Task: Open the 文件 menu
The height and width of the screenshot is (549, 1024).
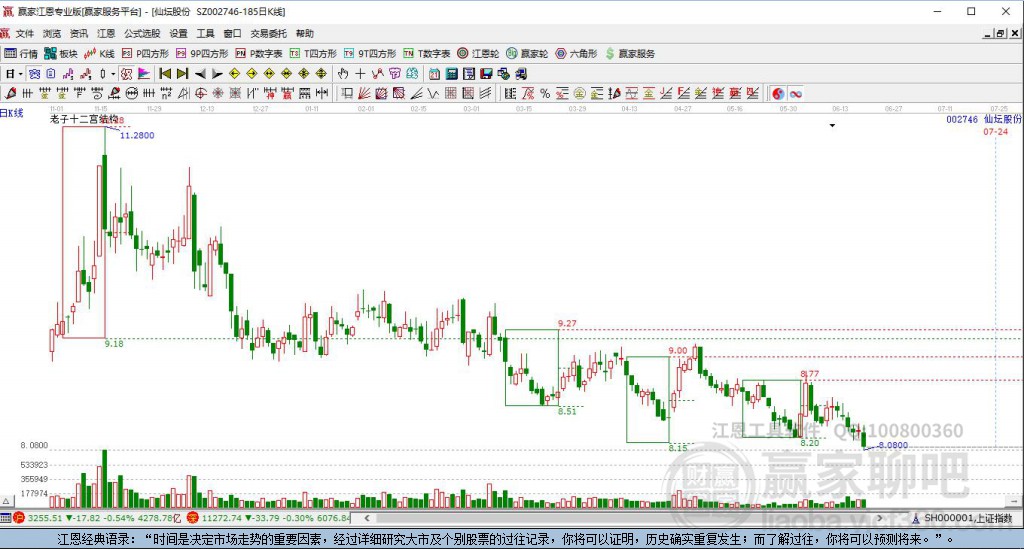Action: (x=24, y=33)
